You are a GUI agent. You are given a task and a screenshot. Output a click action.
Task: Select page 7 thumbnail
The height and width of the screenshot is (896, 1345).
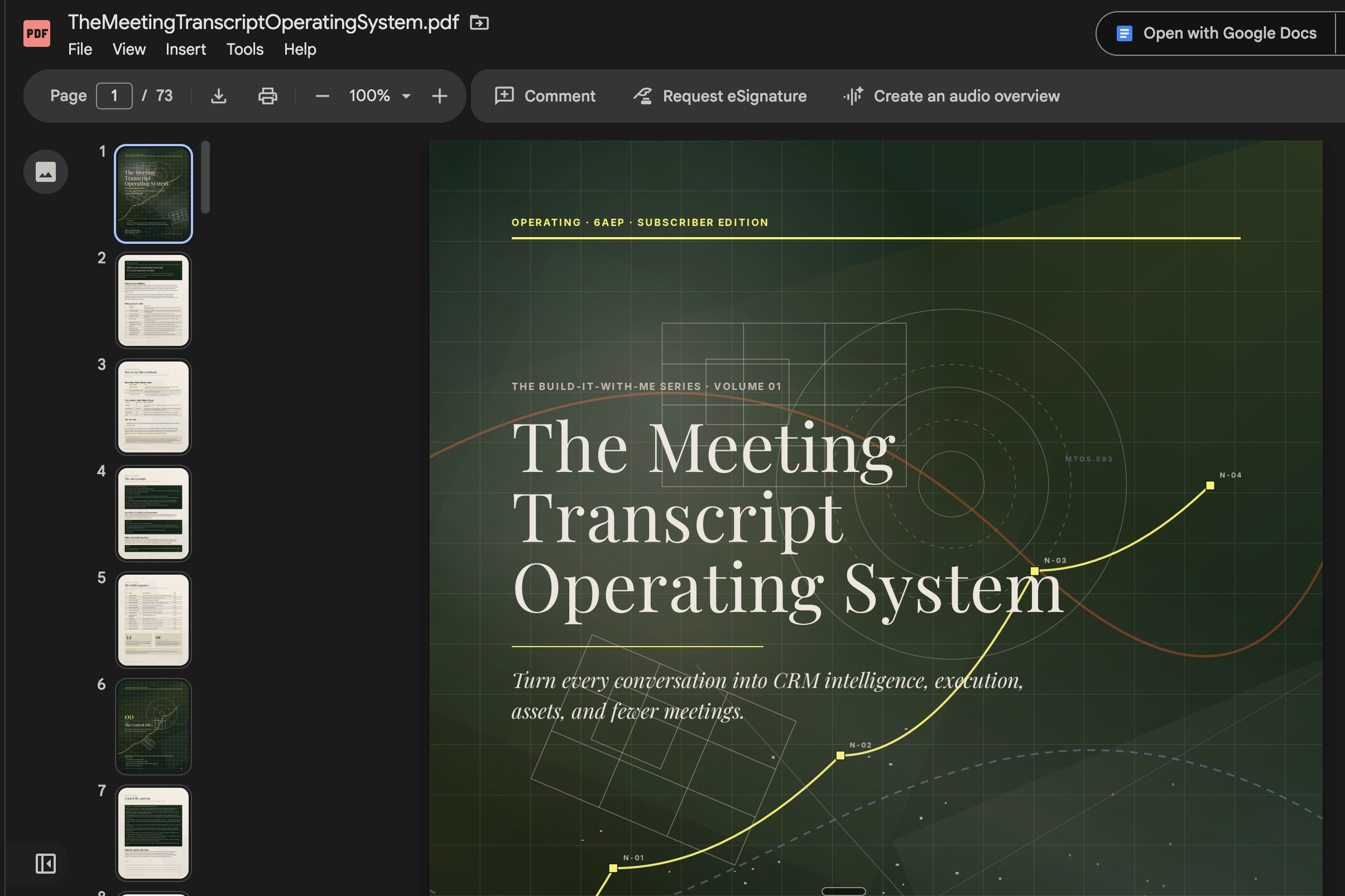[x=153, y=833]
